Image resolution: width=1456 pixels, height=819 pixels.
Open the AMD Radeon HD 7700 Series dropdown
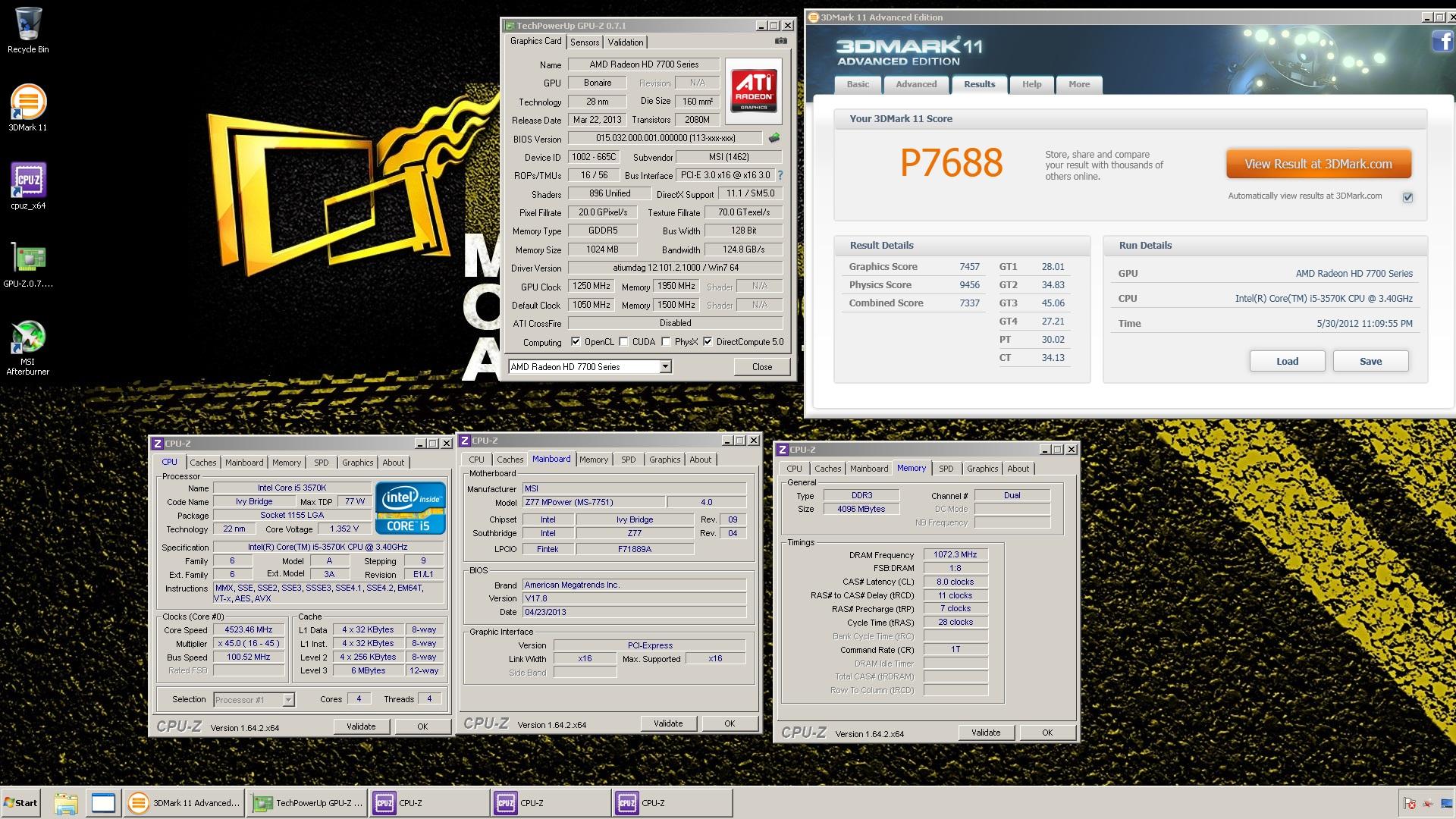[590, 367]
